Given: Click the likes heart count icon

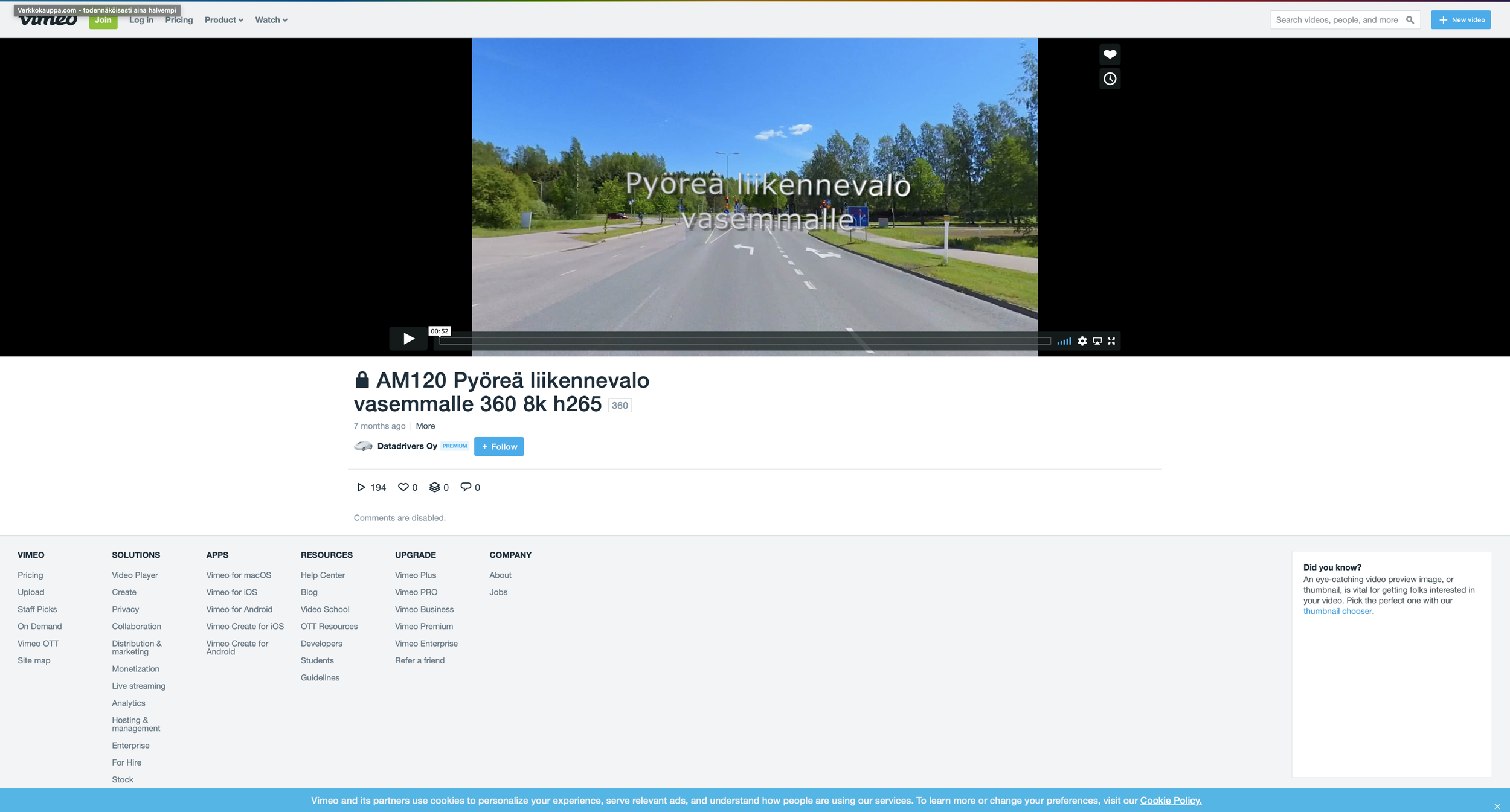Looking at the screenshot, I should coord(403,487).
